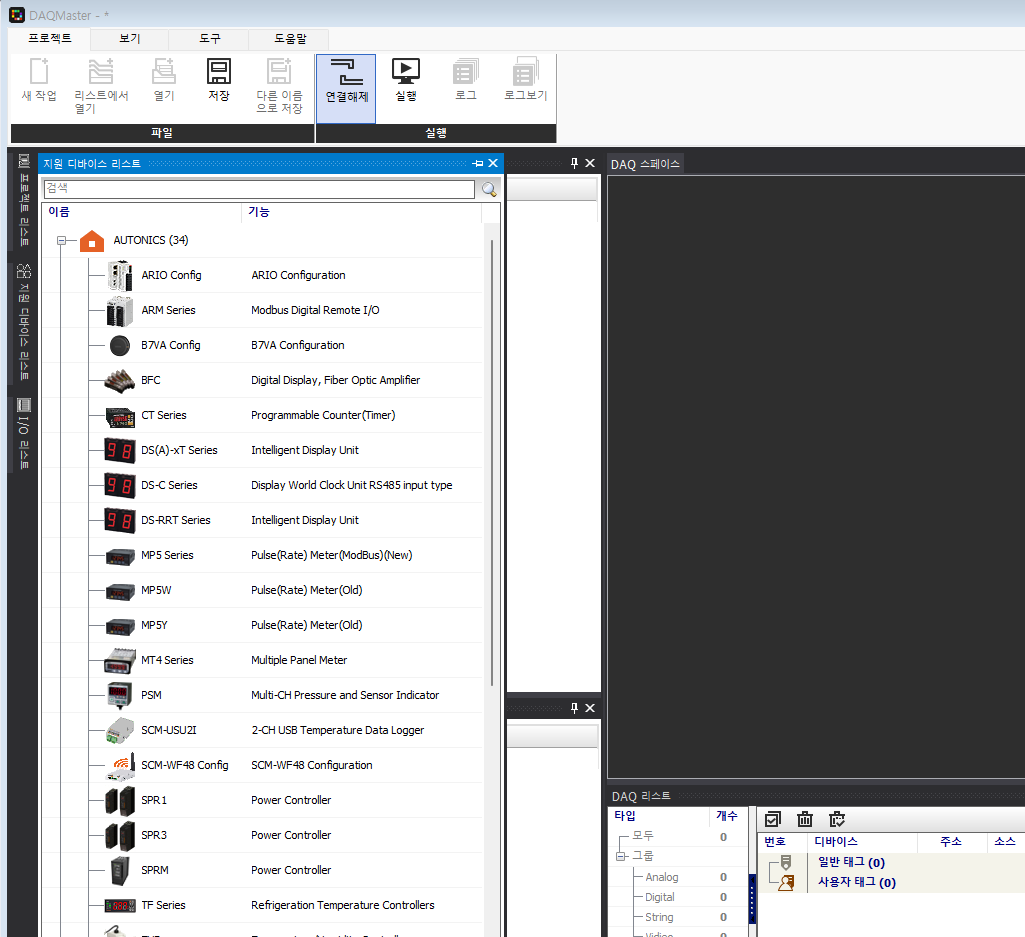Click the 타입 column header
The image size is (1025, 937).
coord(659,816)
